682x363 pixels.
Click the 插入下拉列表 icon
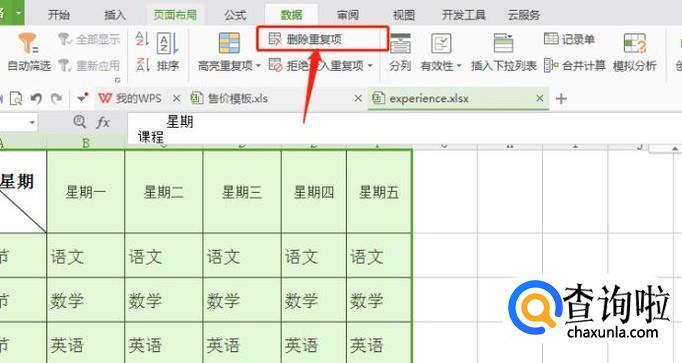click(x=503, y=44)
